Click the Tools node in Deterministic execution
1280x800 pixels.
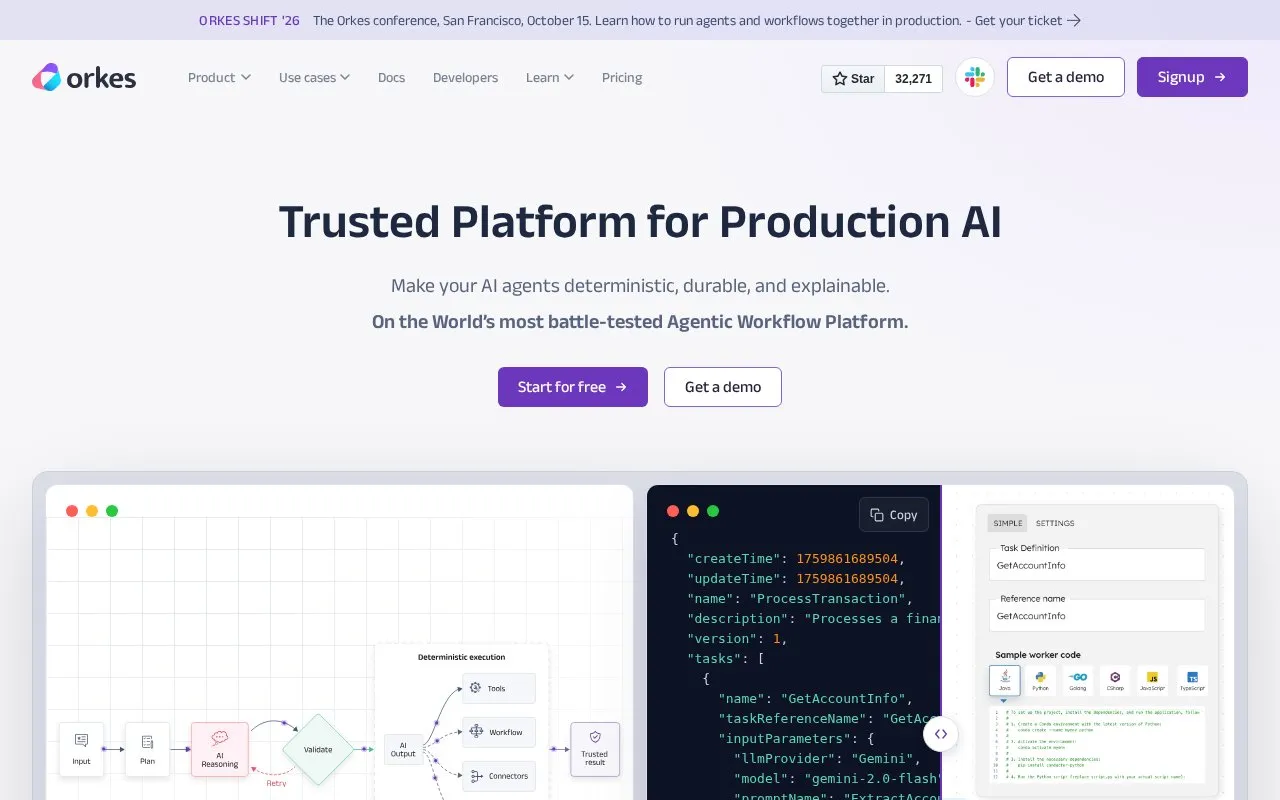pos(499,688)
